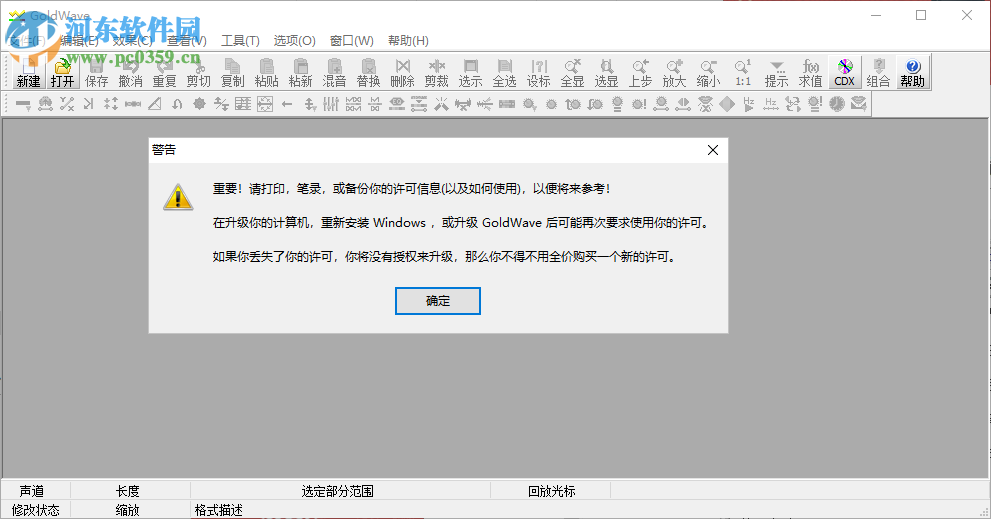Image resolution: width=991 pixels, height=519 pixels.
Task: Click the 修改状态 status bar cell
Action: 35,510
